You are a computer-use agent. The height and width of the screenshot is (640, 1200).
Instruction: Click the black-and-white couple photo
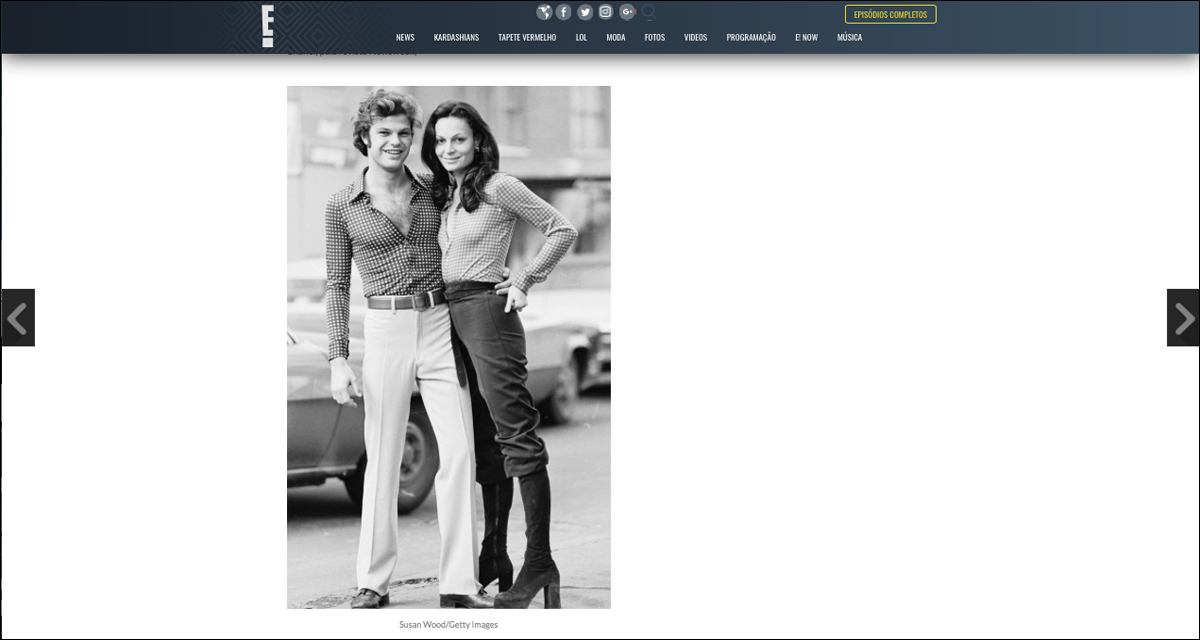click(x=448, y=347)
